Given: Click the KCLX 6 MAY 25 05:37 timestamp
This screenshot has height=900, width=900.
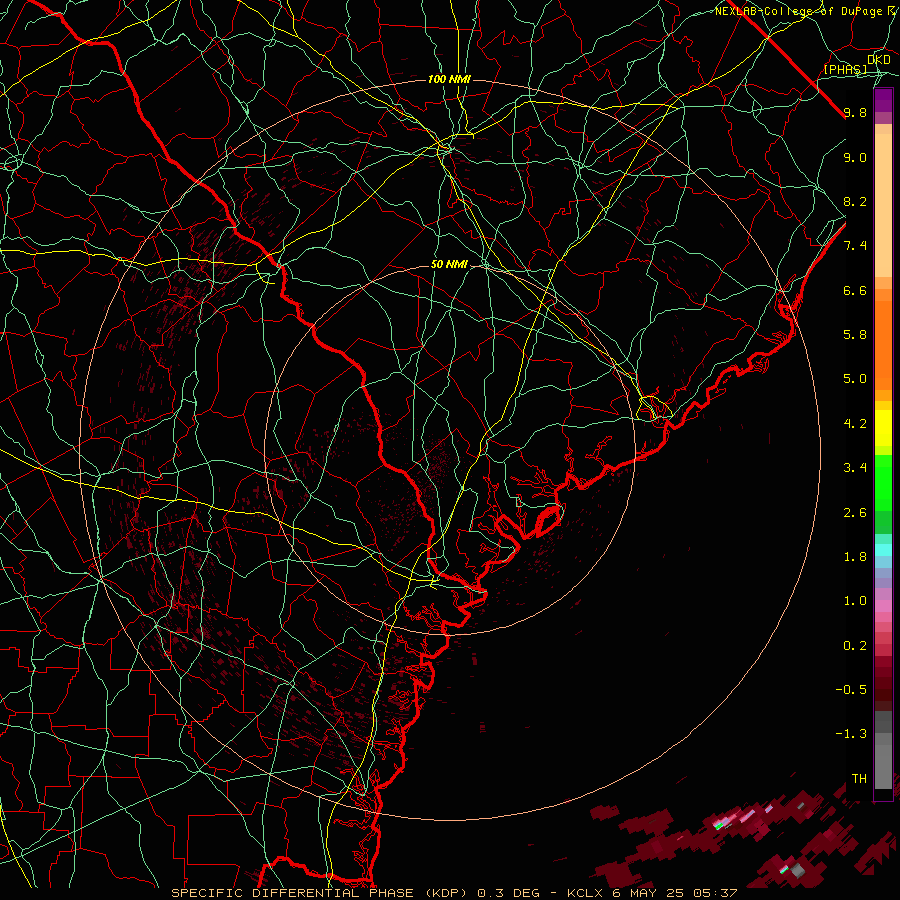Looking at the screenshot, I should pos(652,893).
